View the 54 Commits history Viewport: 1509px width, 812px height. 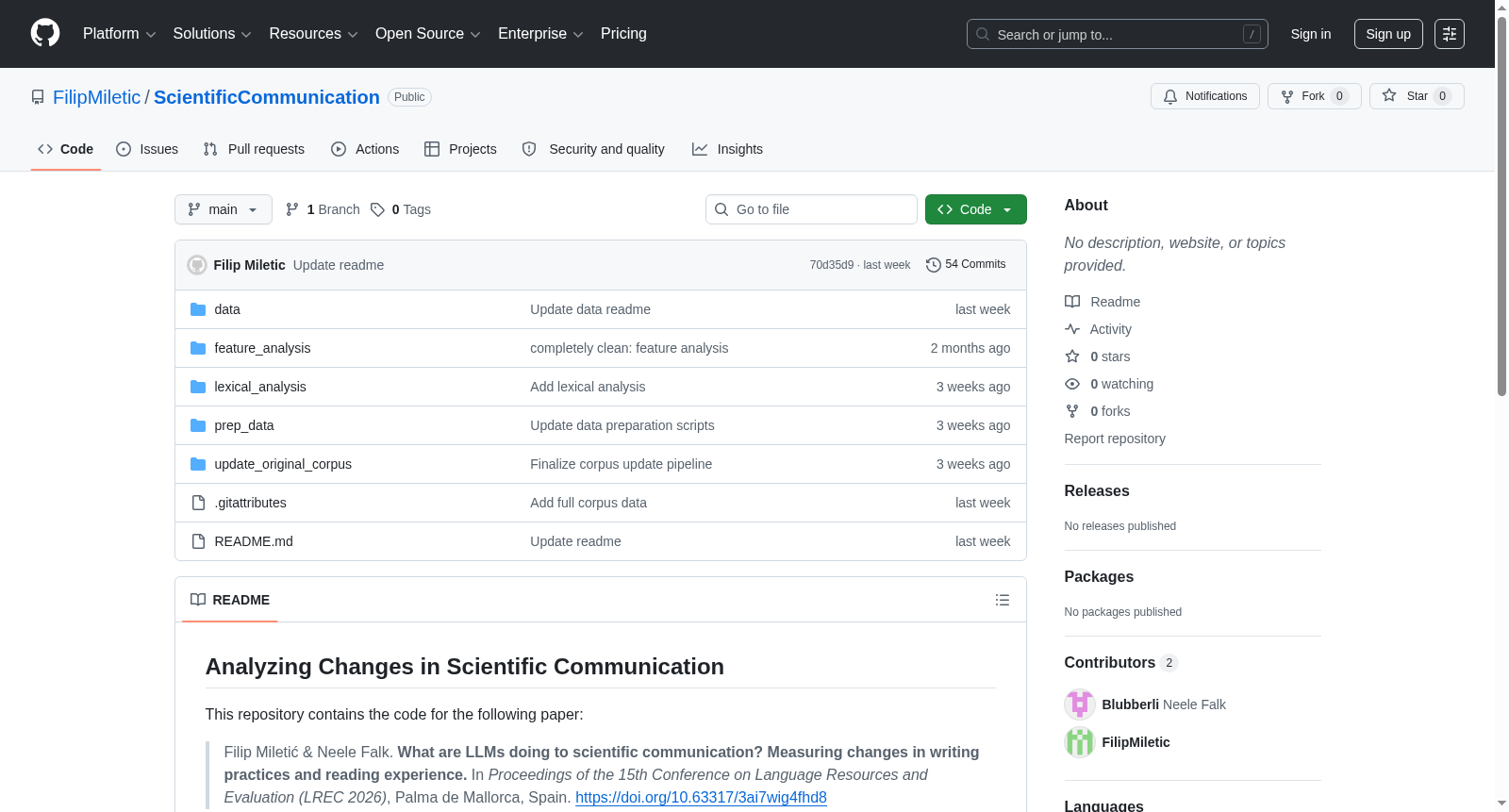(967, 265)
